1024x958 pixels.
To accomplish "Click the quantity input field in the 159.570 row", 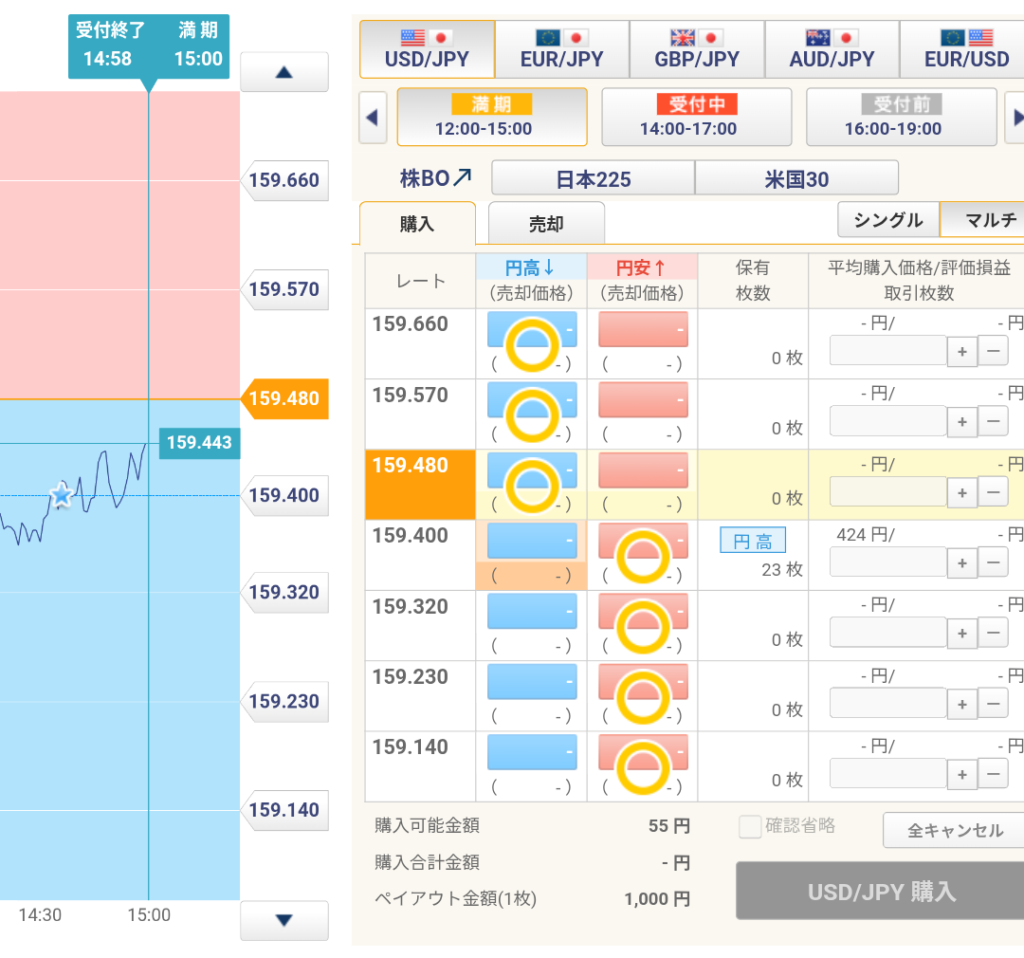I will [x=887, y=421].
